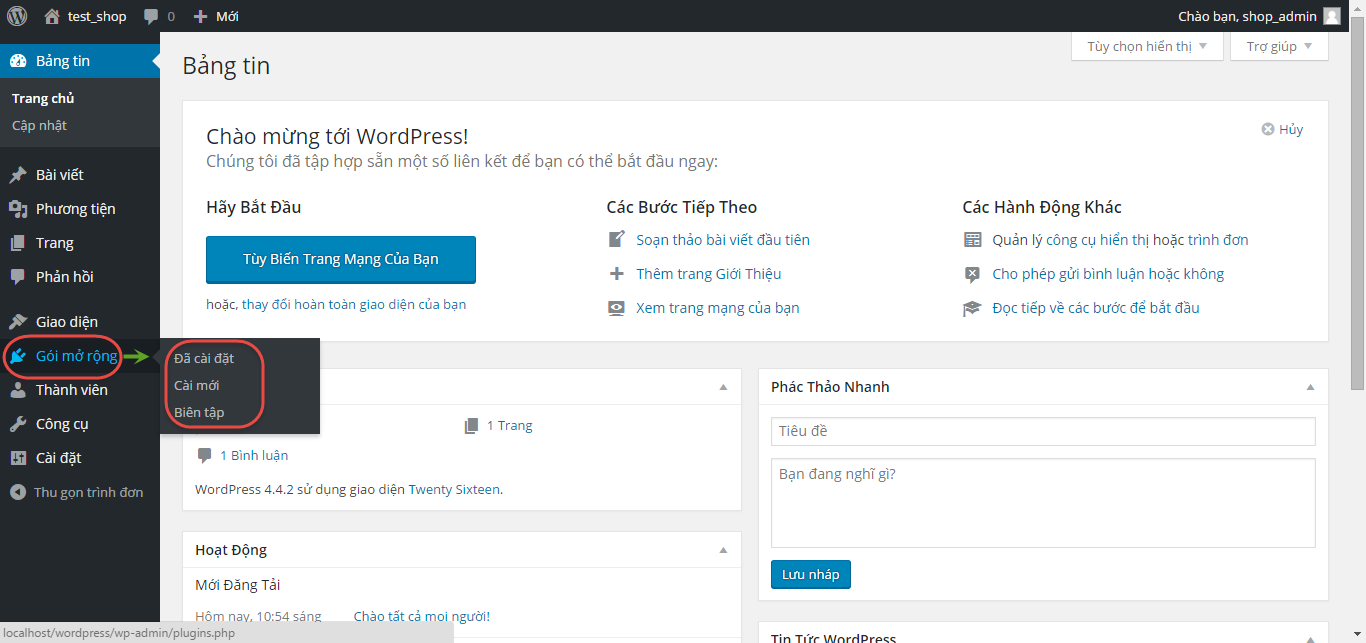Go to Trang chủ submenu
This screenshot has height=643, width=1366.
[x=43, y=98]
